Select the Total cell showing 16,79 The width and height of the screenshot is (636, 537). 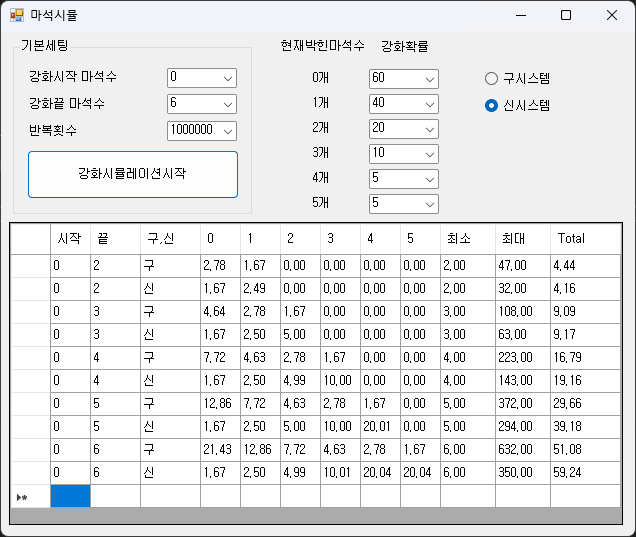585,358
